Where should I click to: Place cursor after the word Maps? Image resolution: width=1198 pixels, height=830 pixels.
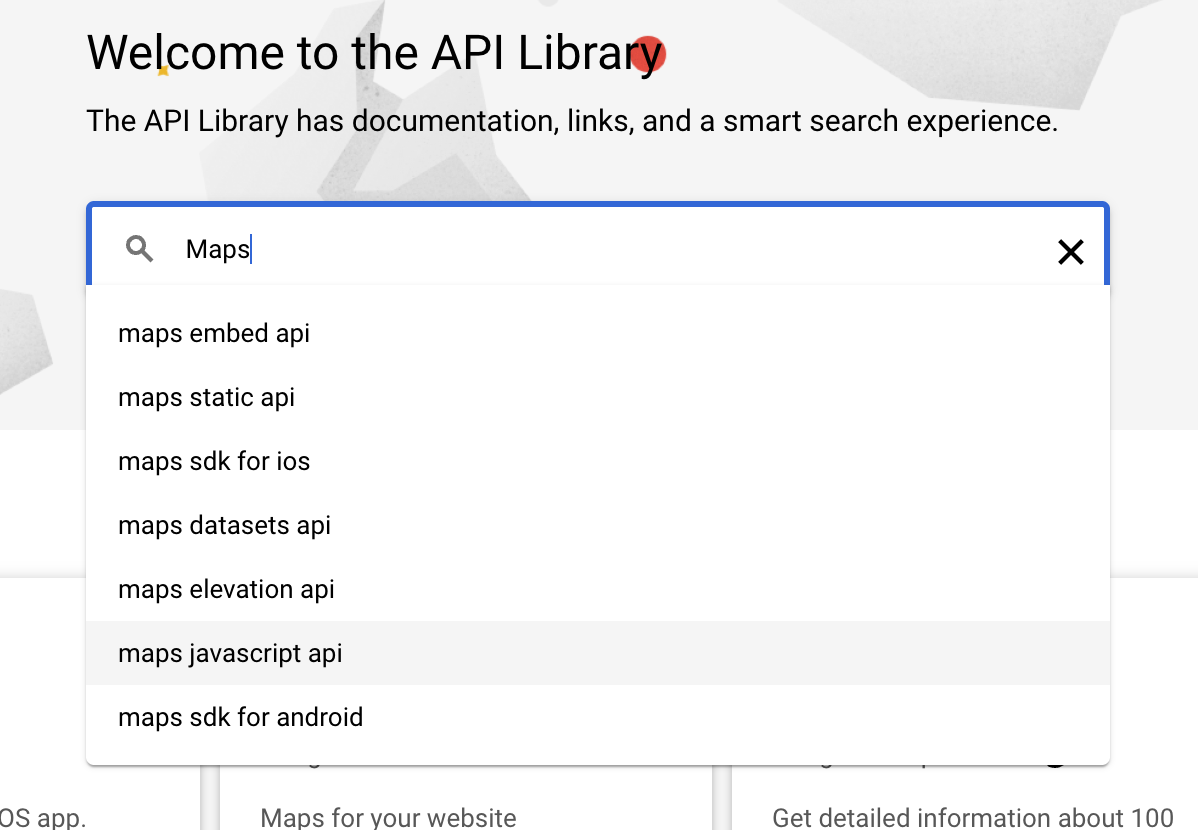251,249
